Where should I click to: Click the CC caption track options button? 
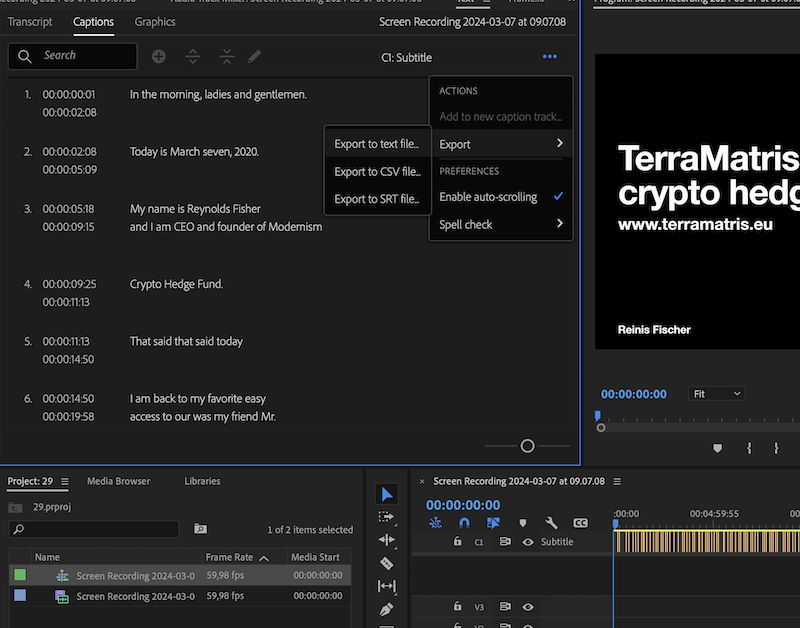tap(580, 523)
